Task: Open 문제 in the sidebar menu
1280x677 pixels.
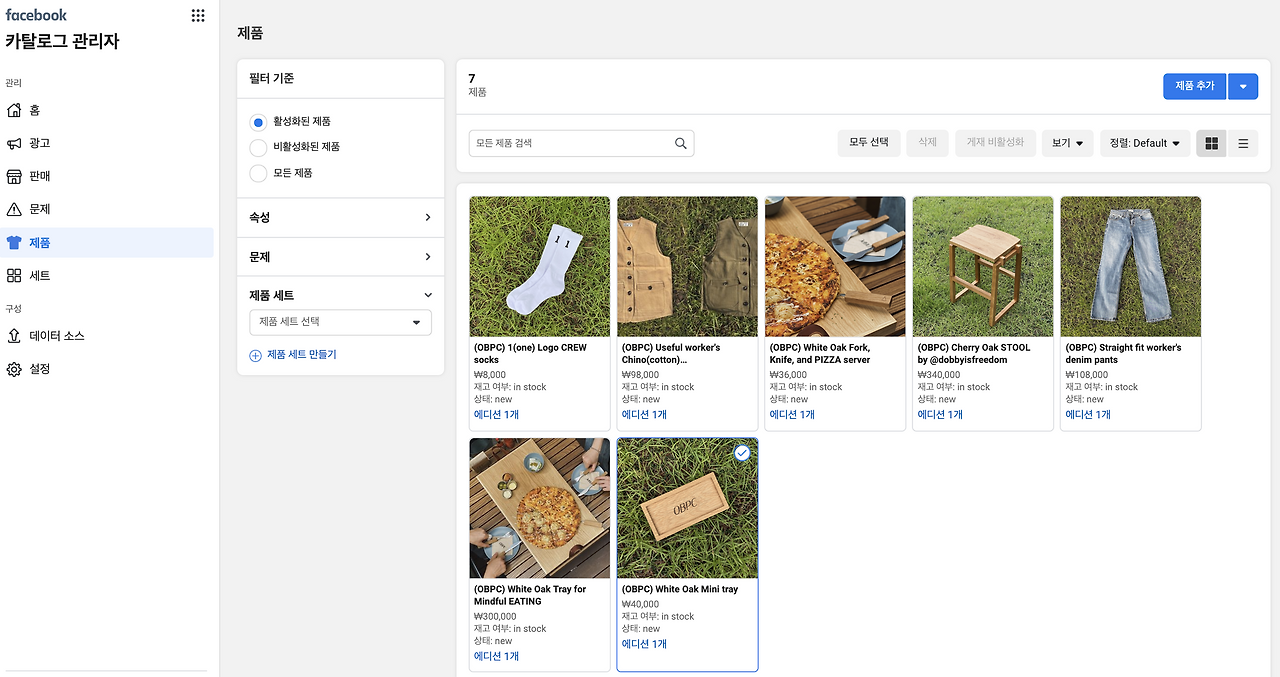Action: click(40, 209)
